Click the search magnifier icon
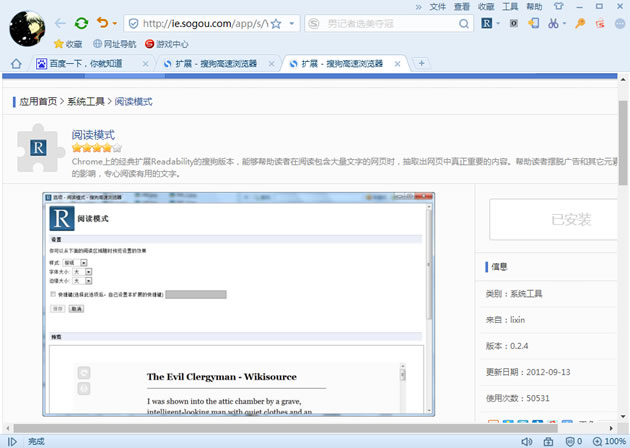630x448 pixels. tap(464, 24)
